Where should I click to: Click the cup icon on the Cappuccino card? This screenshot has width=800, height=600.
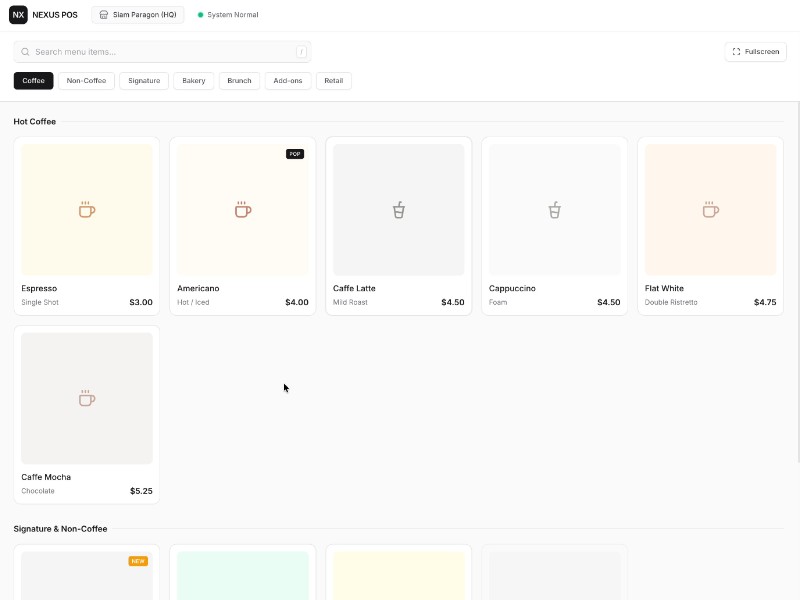pyautogui.click(x=554, y=209)
